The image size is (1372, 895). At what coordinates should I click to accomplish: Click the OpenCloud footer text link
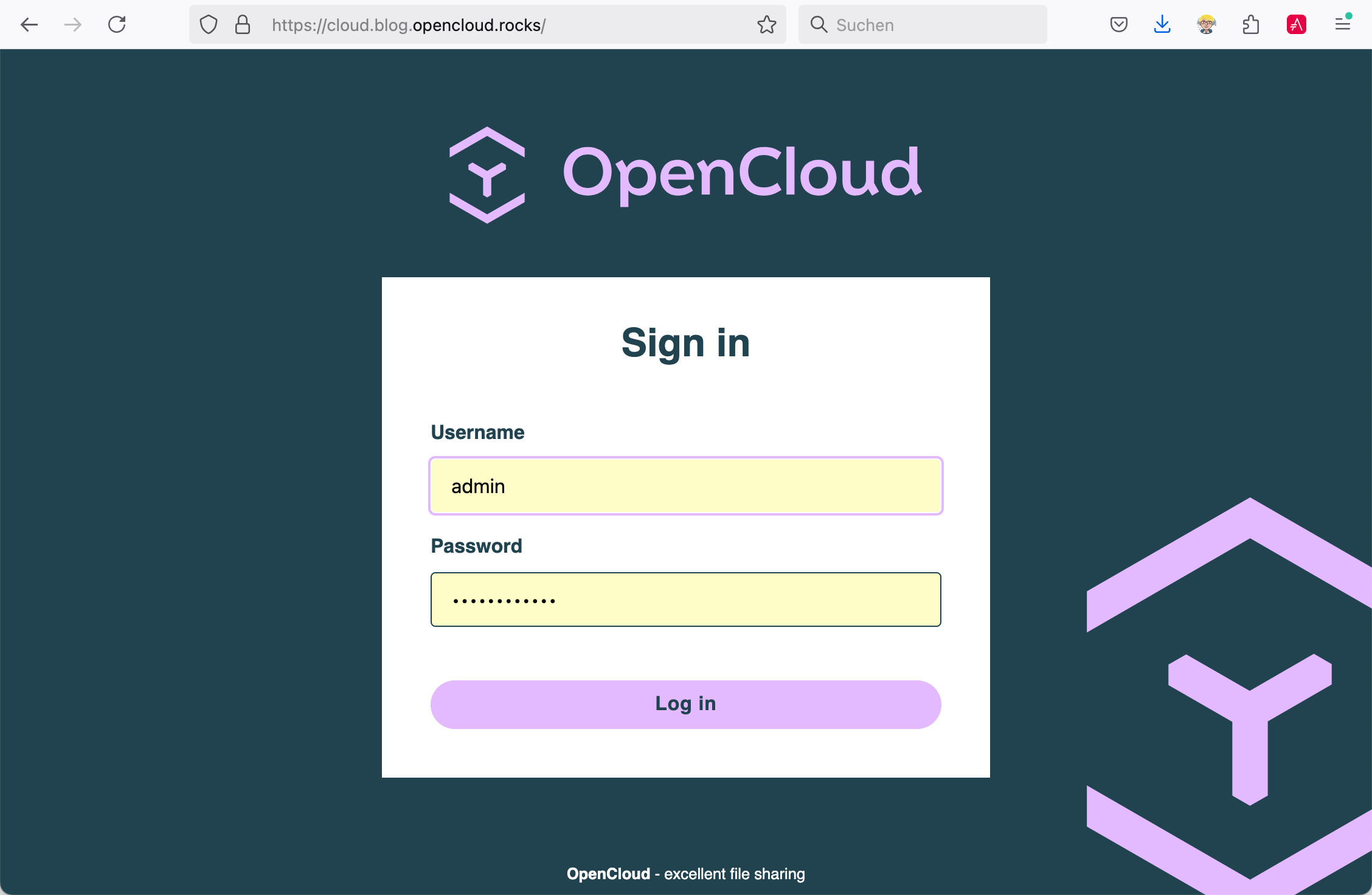(608, 874)
